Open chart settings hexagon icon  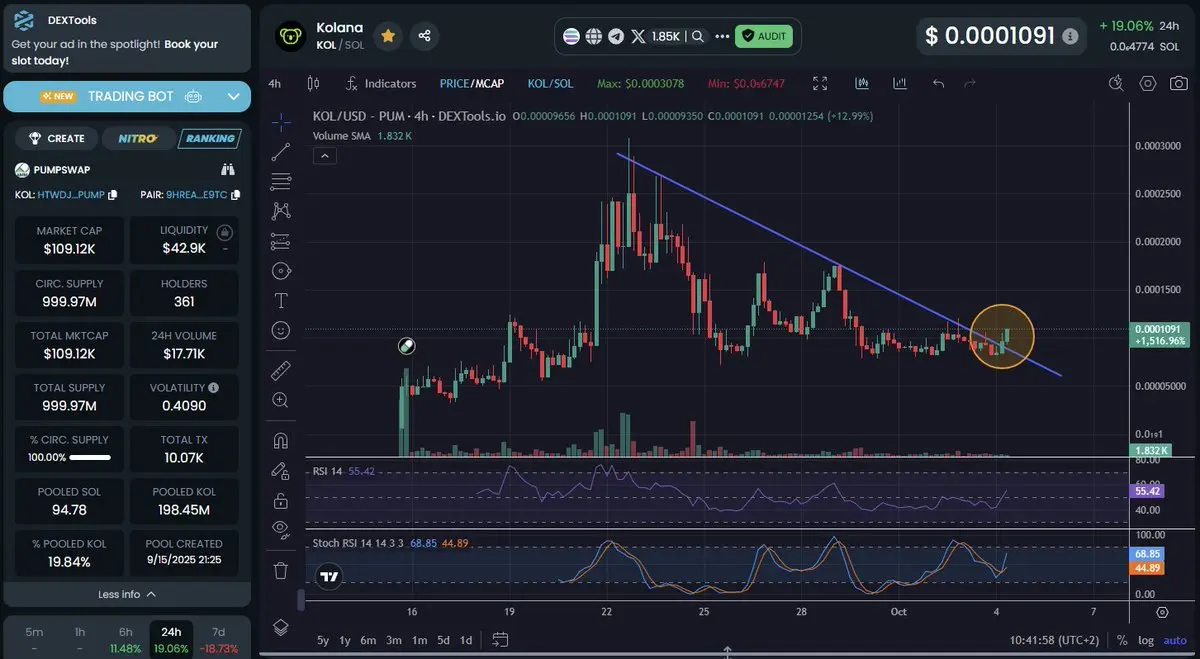point(1148,84)
